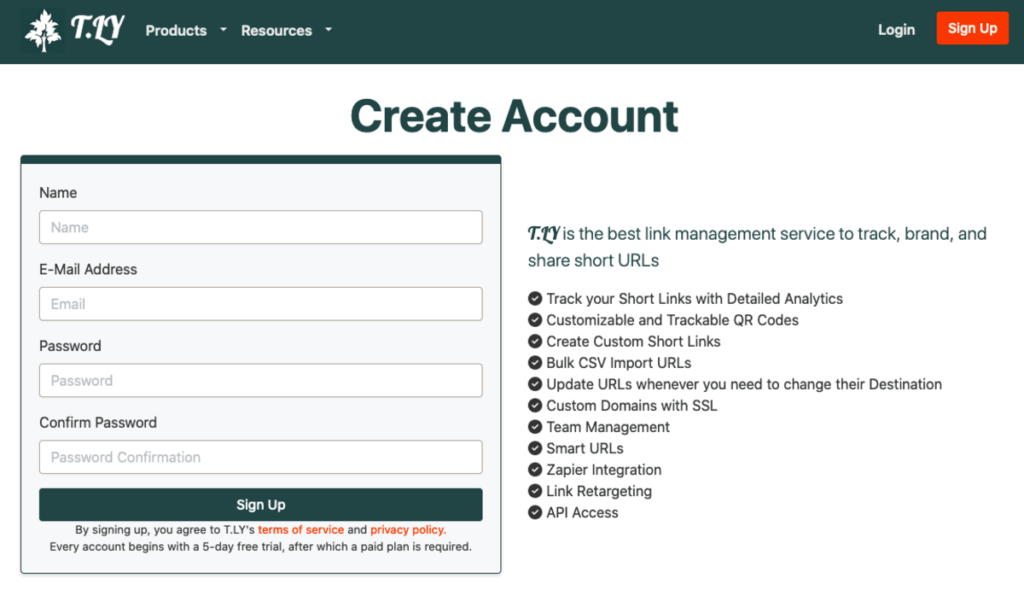1024x596 pixels.
Task: Click checkmark icon beside QR Codes item
Action: pyautogui.click(x=535, y=320)
